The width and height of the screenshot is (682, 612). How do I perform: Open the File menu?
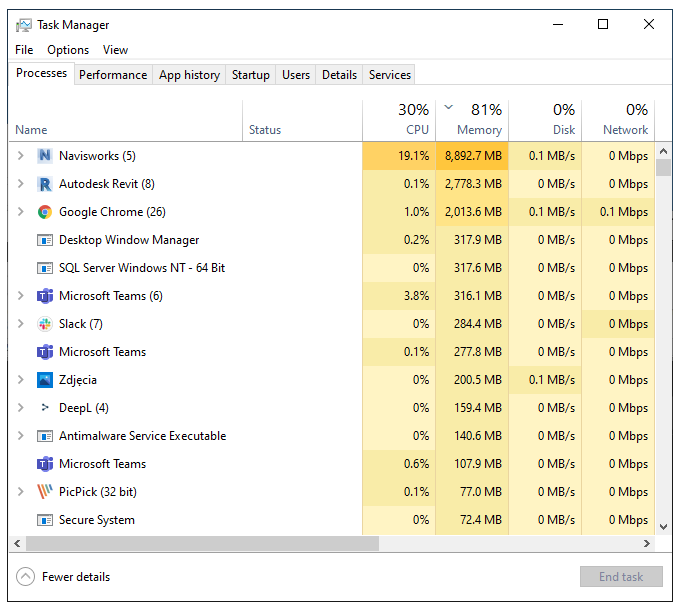coord(24,50)
